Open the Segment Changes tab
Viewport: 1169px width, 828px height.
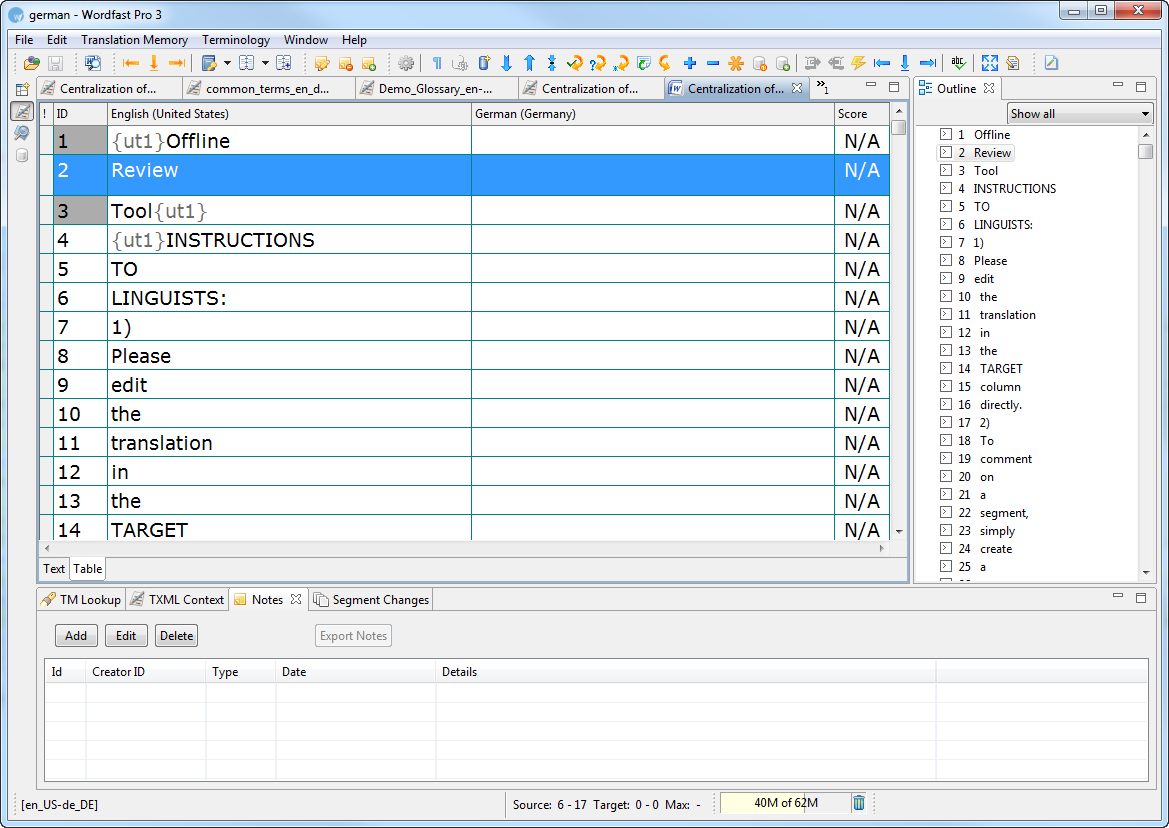click(371, 600)
